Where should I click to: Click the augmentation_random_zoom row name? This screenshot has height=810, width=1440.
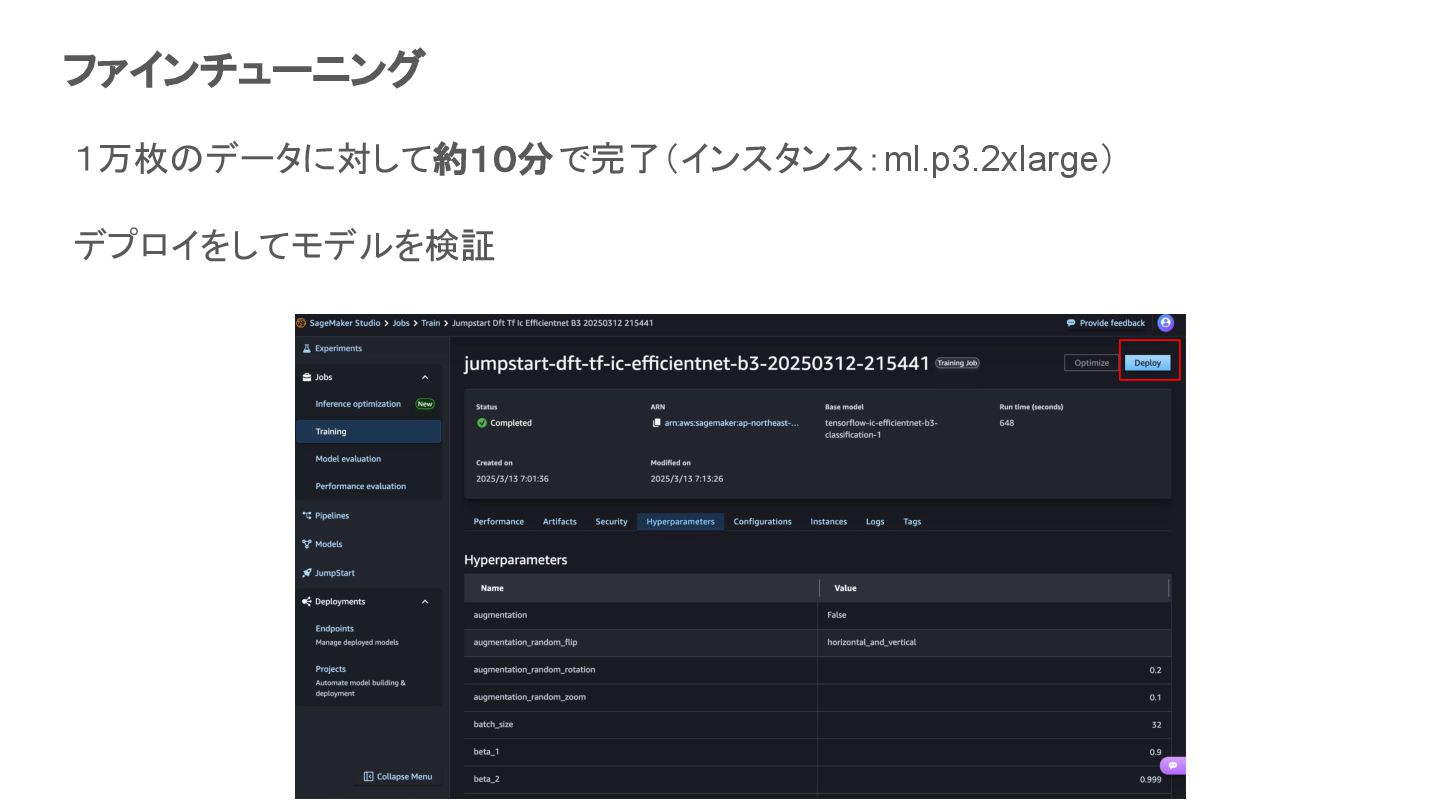530,697
